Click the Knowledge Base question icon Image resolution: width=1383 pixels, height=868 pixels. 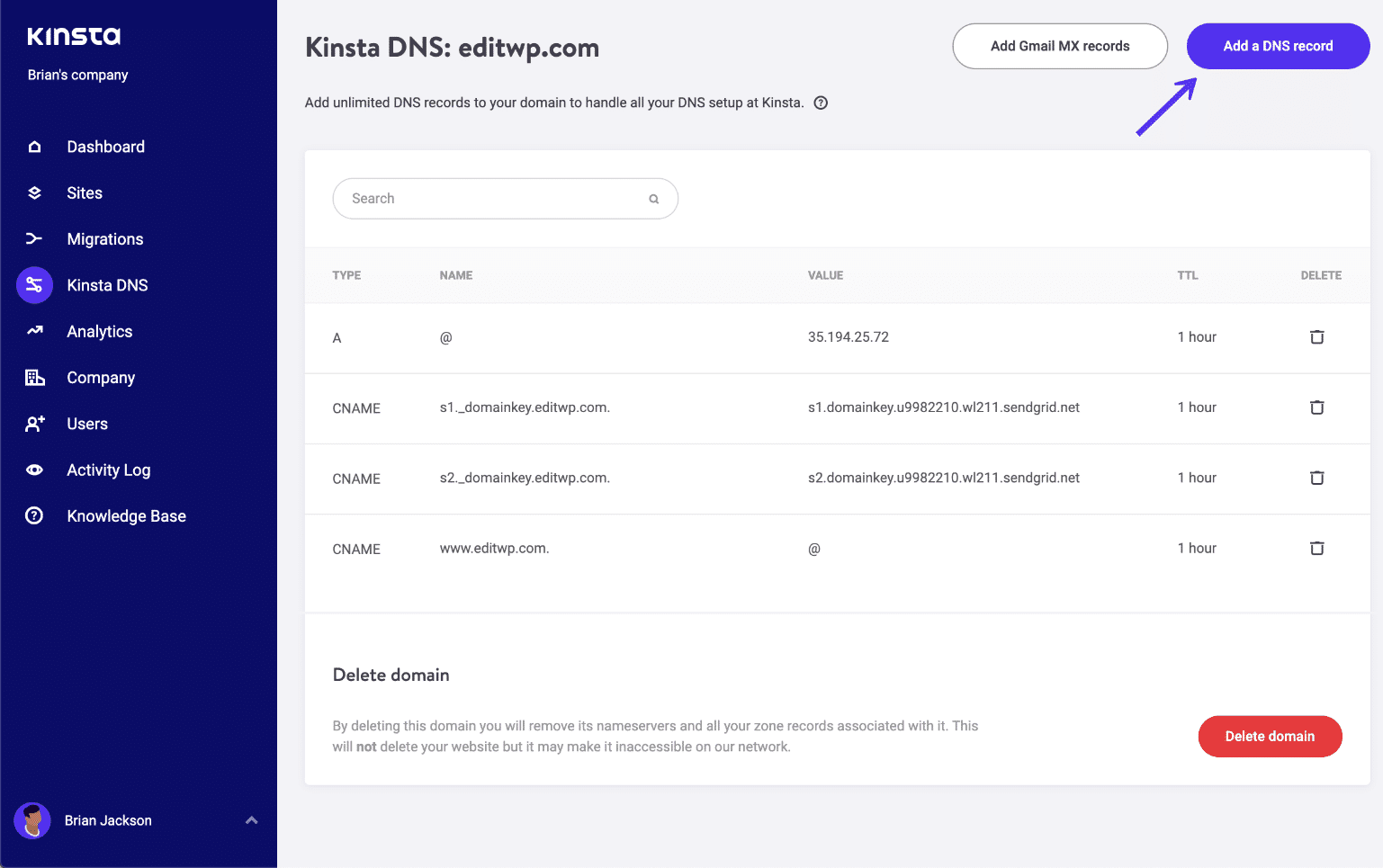point(34,515)
